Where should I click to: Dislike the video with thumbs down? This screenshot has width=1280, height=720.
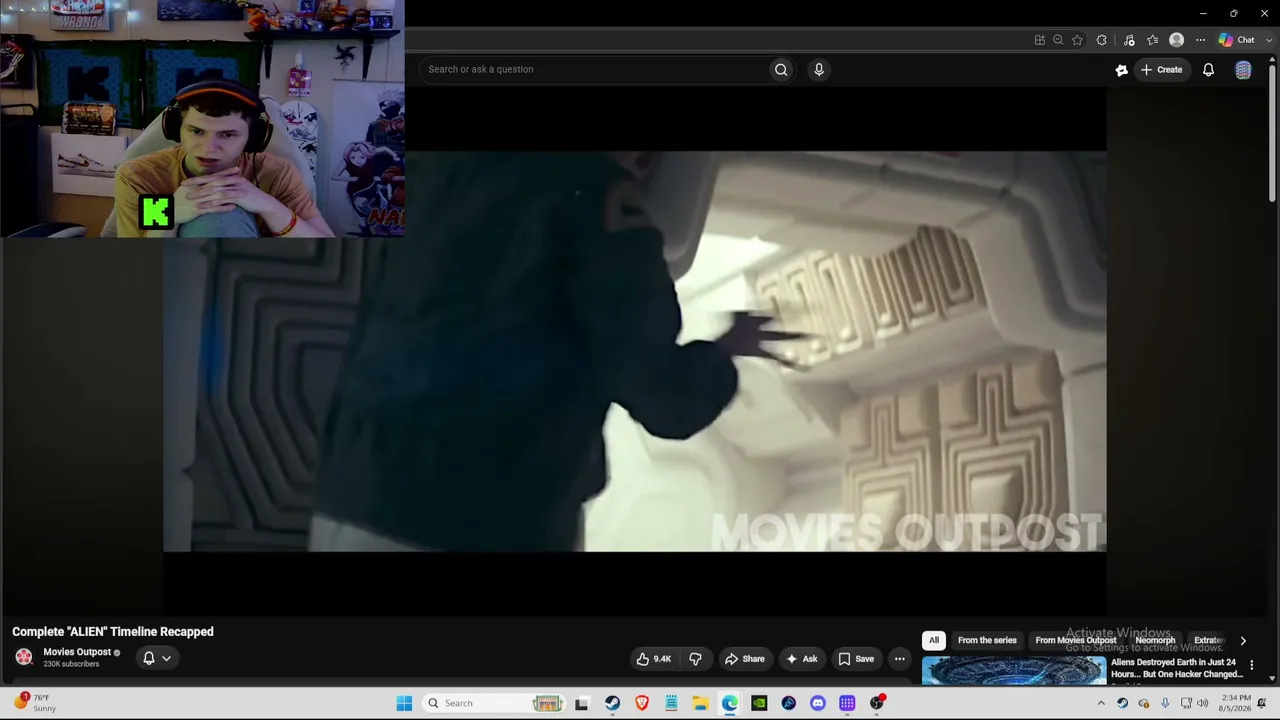pos(695,659)
